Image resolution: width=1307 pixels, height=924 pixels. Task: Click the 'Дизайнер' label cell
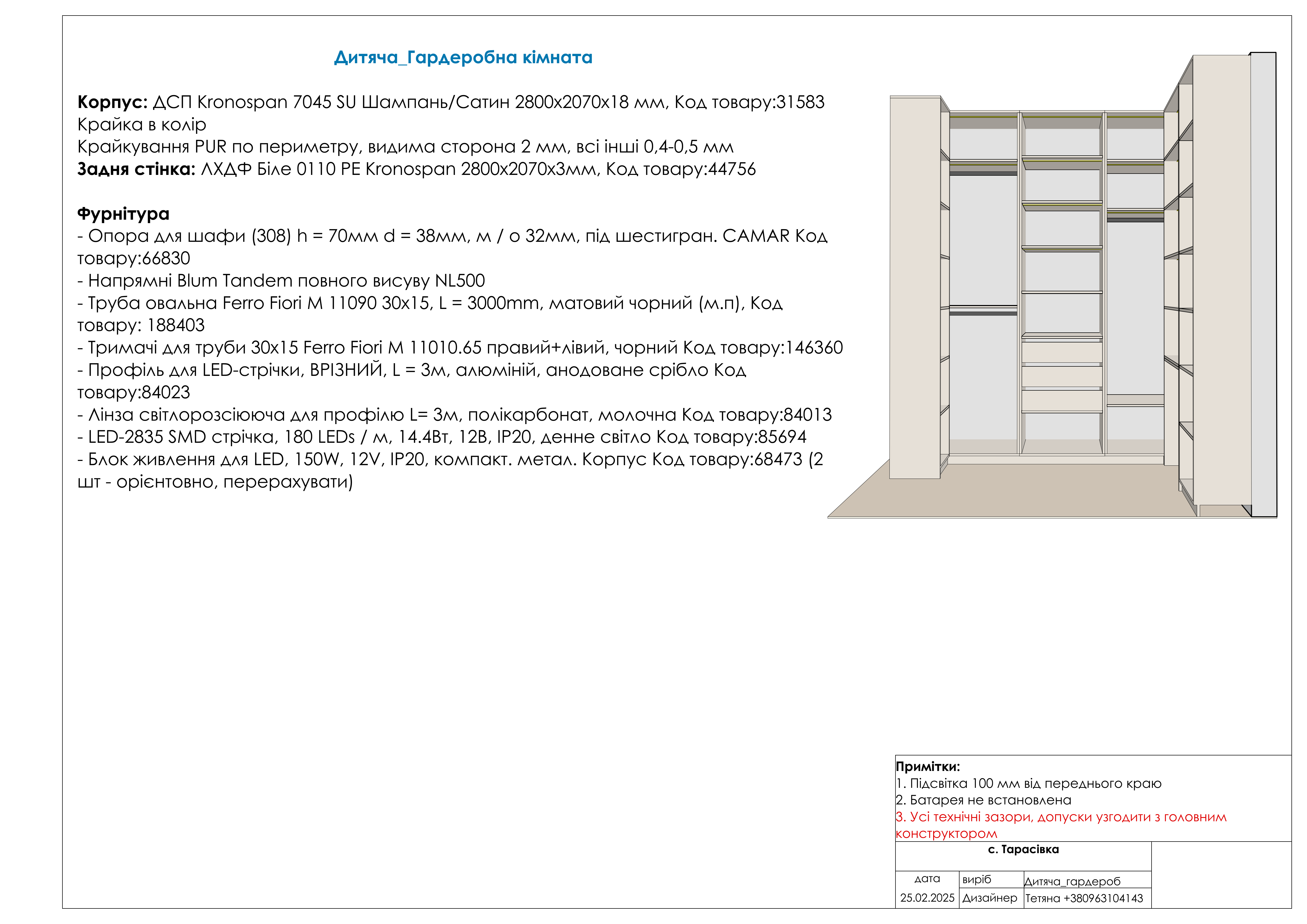tap(989, 898)
